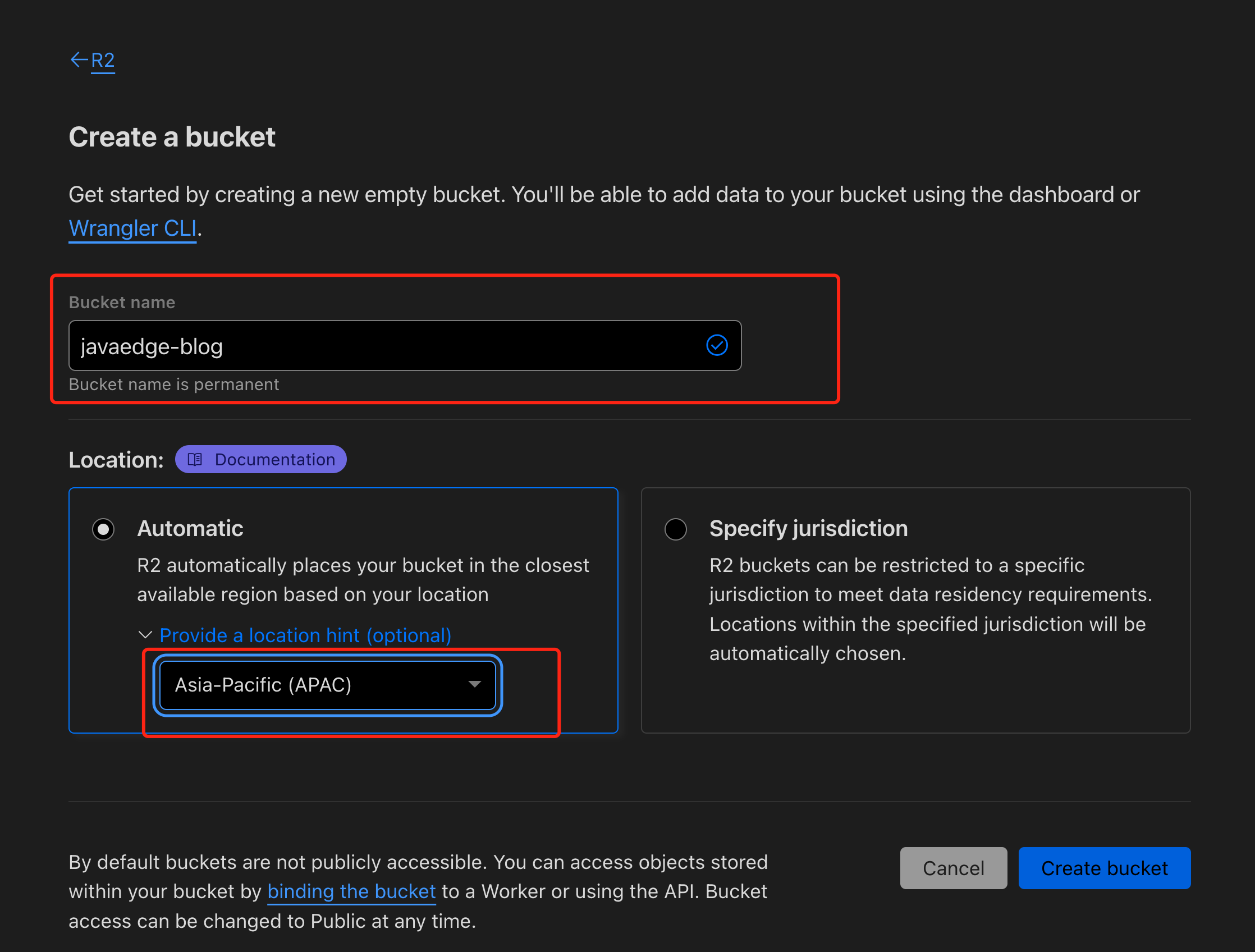Click the book icon in Documentation badge
Viewport: 1255px width, 952px height.
pyautogui.click(x=195, y=459)
